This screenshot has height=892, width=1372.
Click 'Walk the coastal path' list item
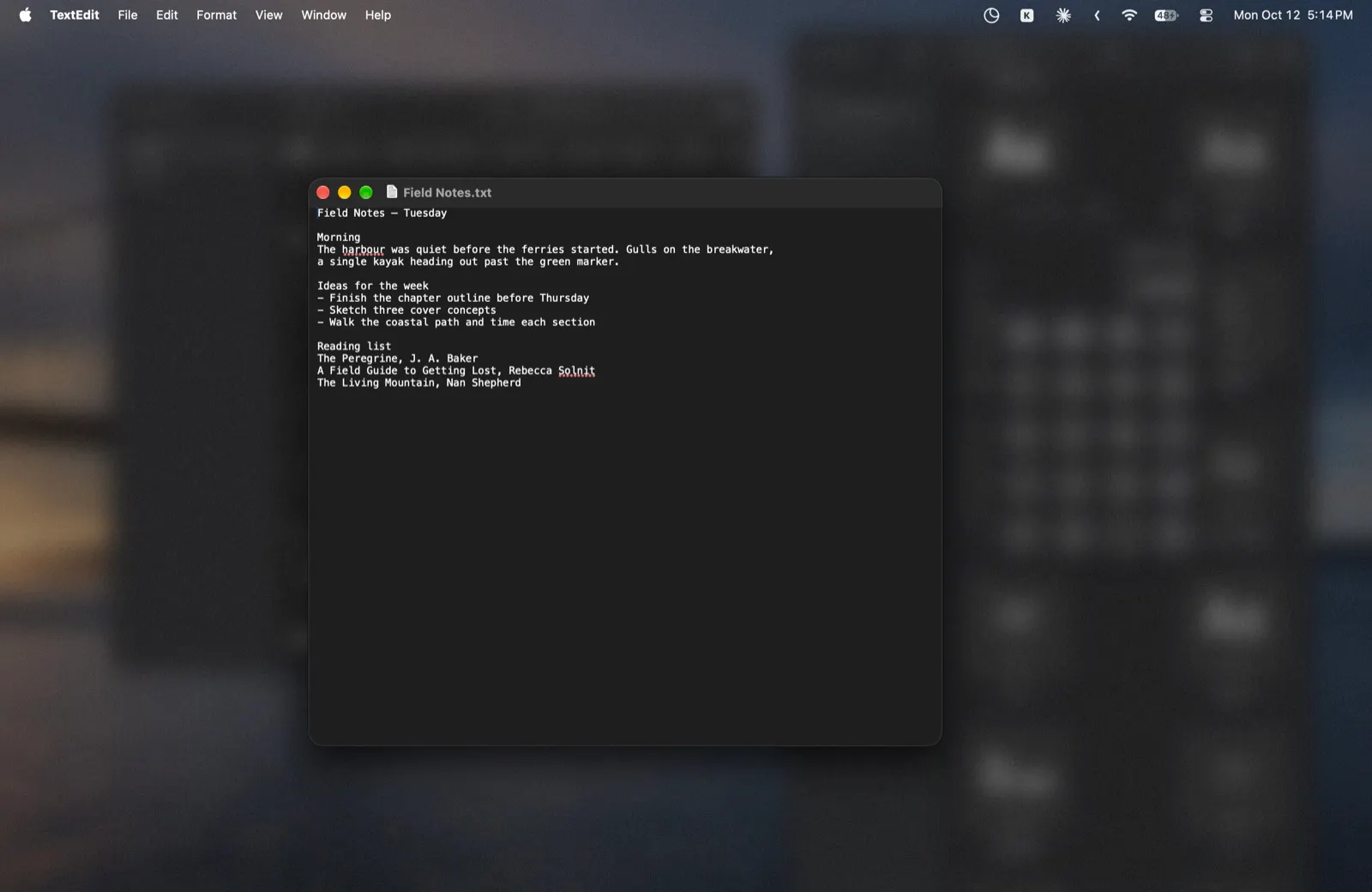(455, 322)
